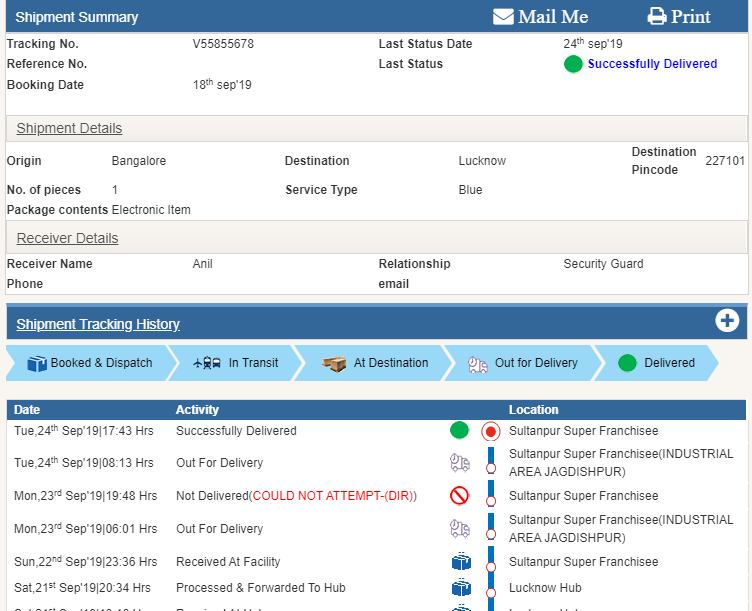
Task: Click the Shipment Tracking History link
Action: 98,324
